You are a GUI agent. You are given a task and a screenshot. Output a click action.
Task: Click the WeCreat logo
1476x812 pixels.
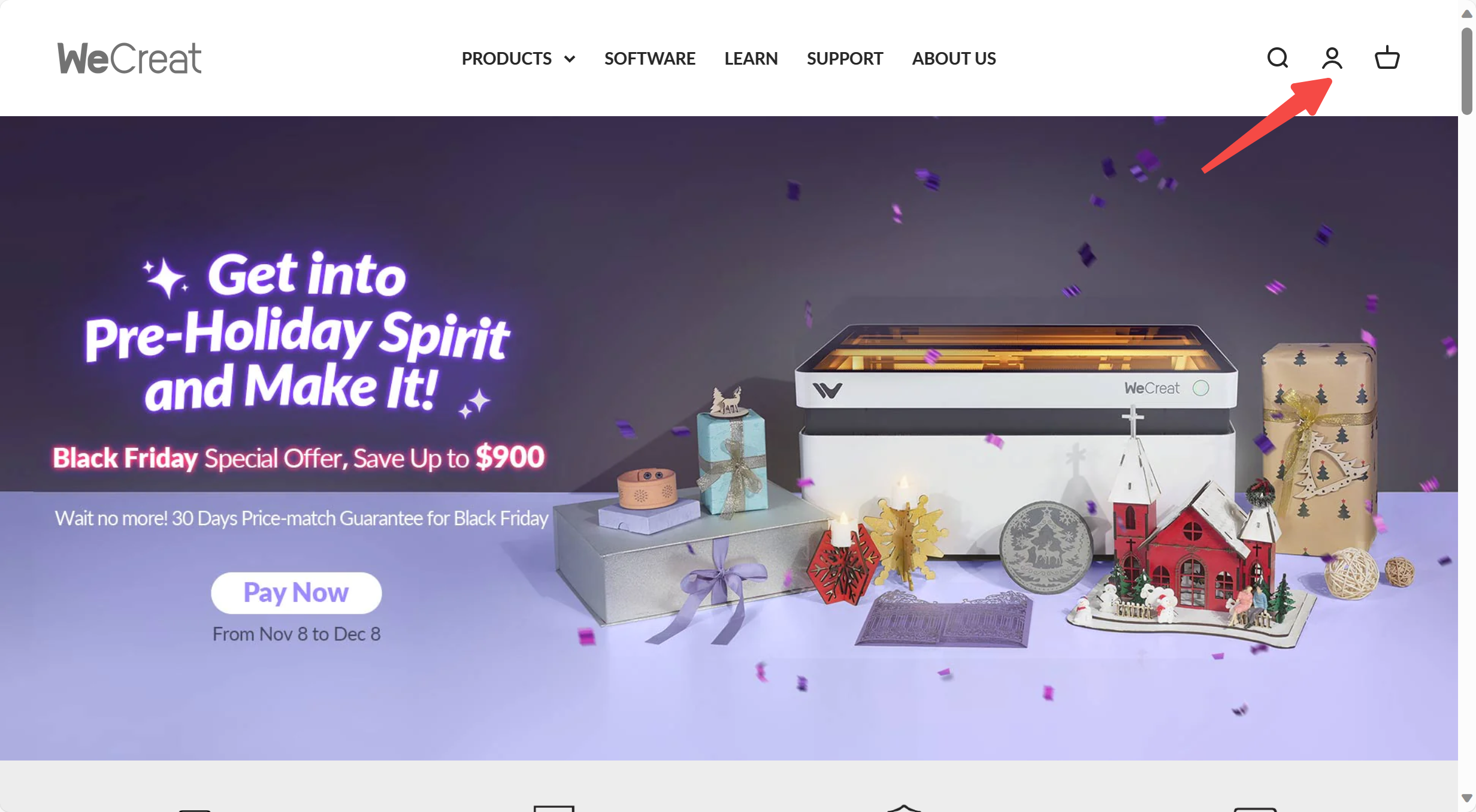click(x=129, y=58)
